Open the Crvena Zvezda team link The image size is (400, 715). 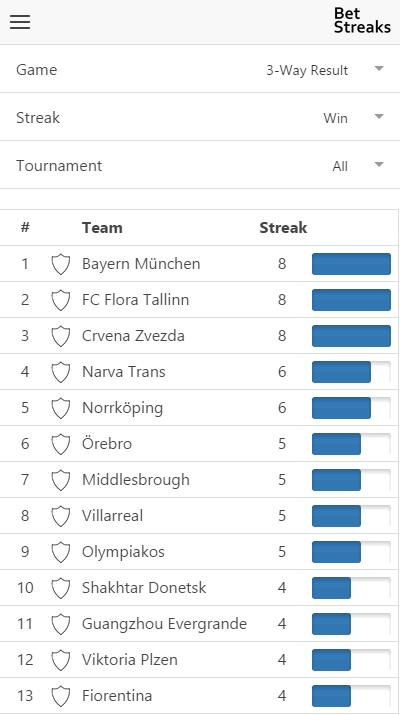pyautogui.click(x=133, y=336)
